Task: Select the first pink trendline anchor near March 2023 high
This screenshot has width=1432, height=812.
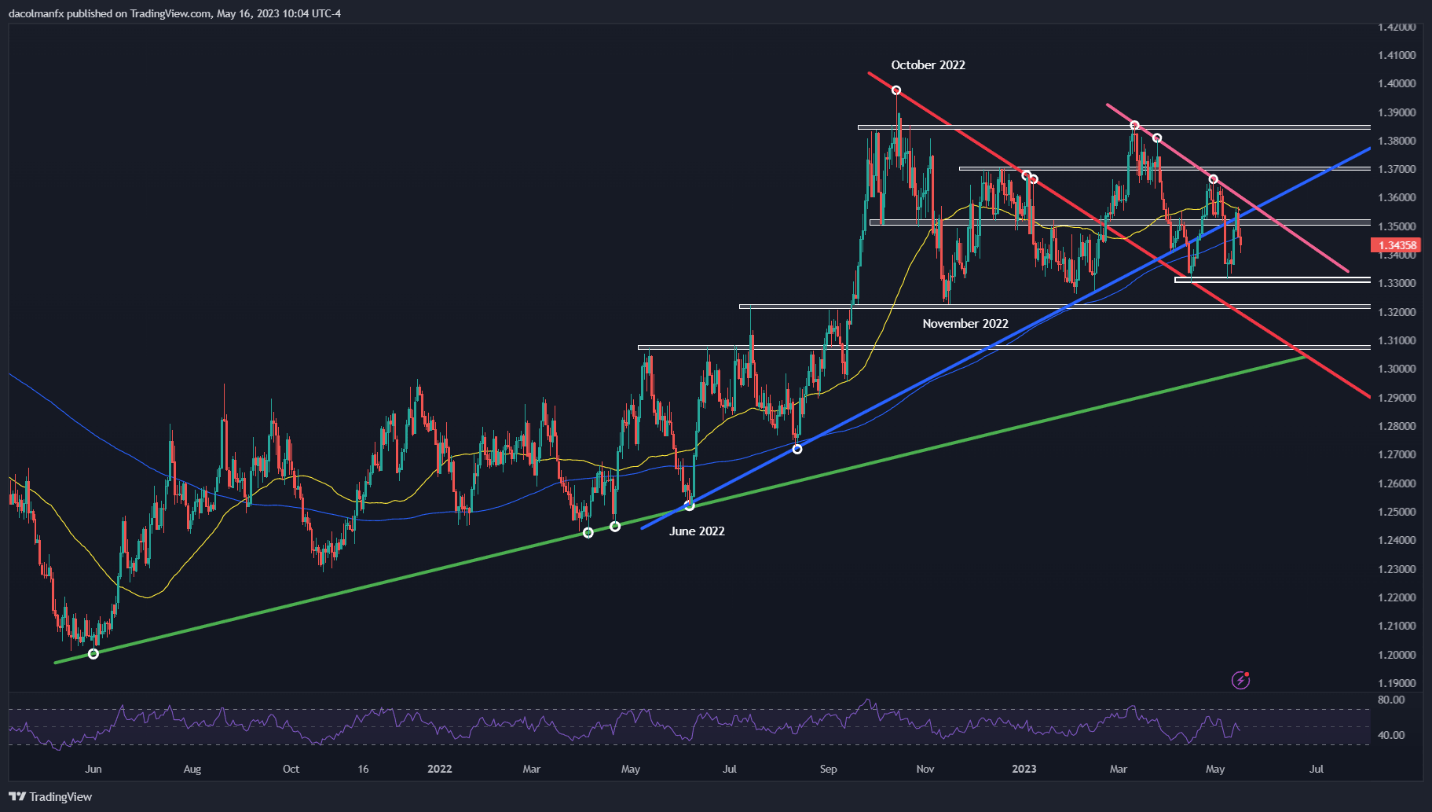Action: (1135, 125)
